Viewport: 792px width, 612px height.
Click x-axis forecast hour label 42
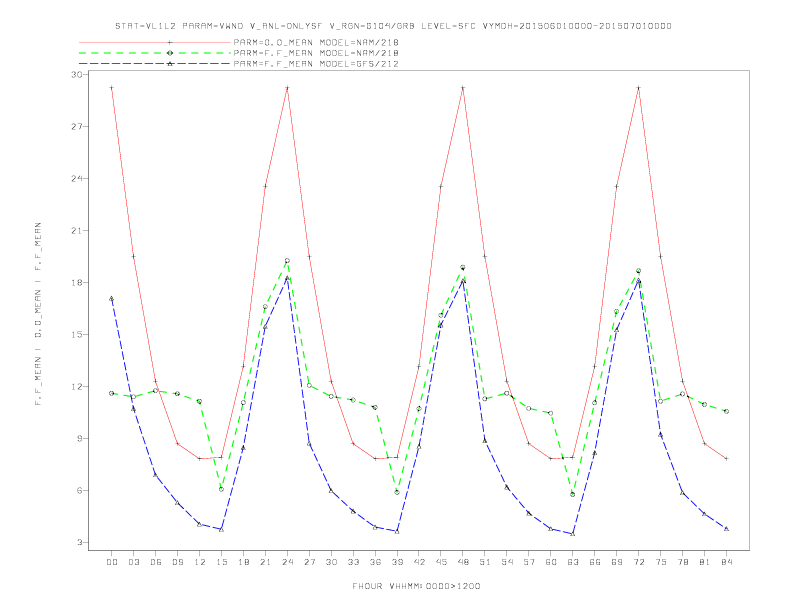(x=419, y=562)
